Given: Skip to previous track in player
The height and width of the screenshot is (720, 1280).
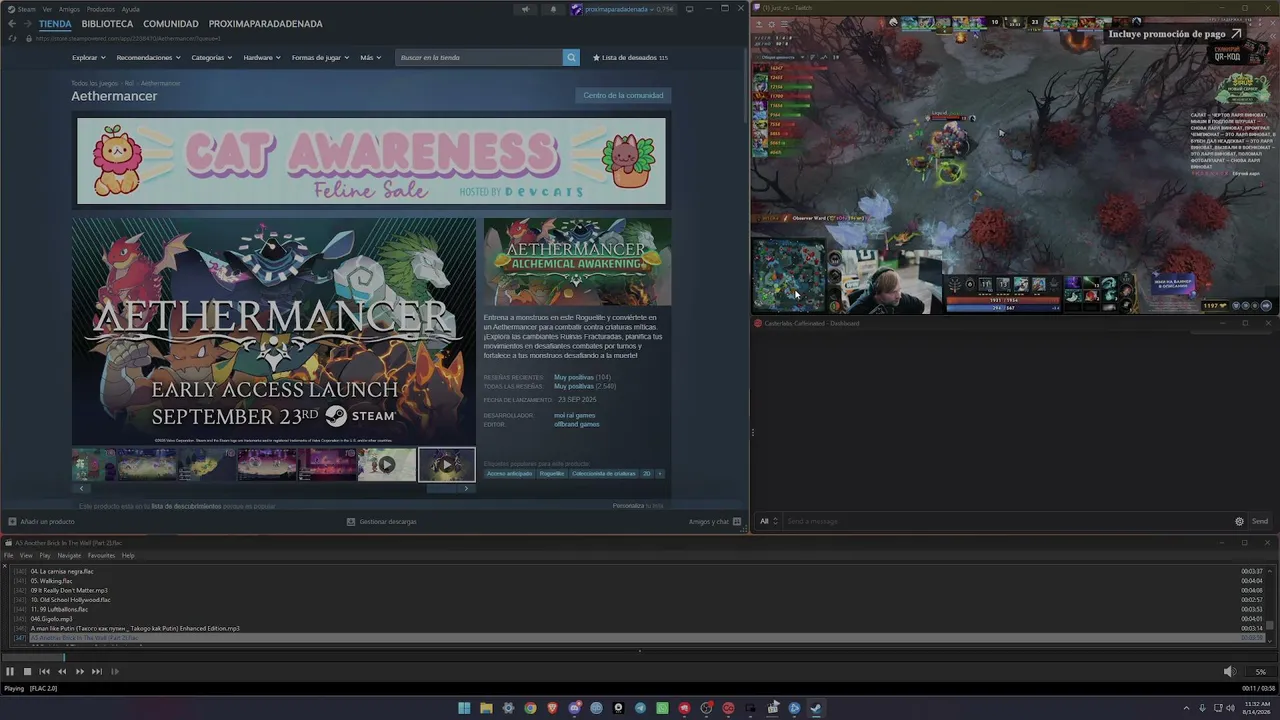Looking at the screenshot, I should click(44, 672).
